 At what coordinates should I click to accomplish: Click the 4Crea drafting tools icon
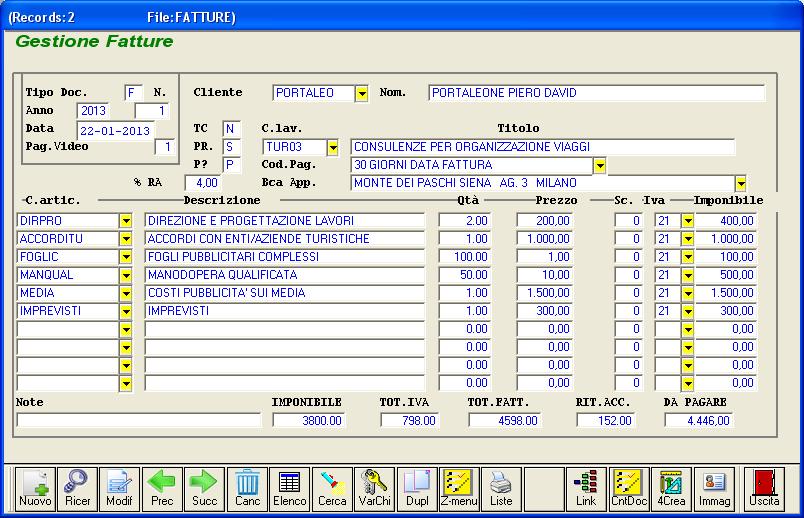671,489
